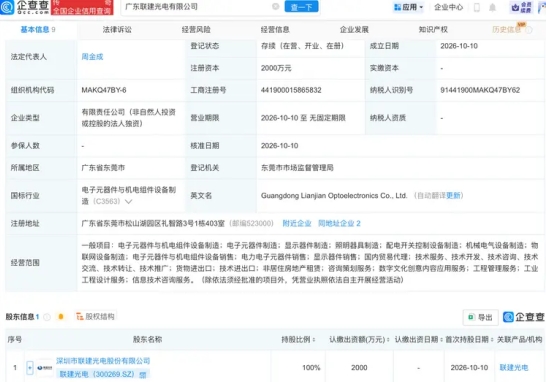
Task: Click the Qcc logo icon
Action: [x=7, y=7]
